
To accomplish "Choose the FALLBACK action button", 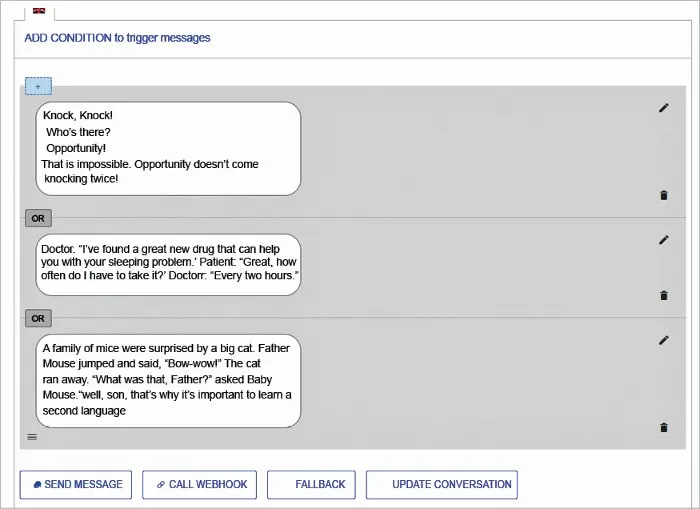I will click(311, 484).
